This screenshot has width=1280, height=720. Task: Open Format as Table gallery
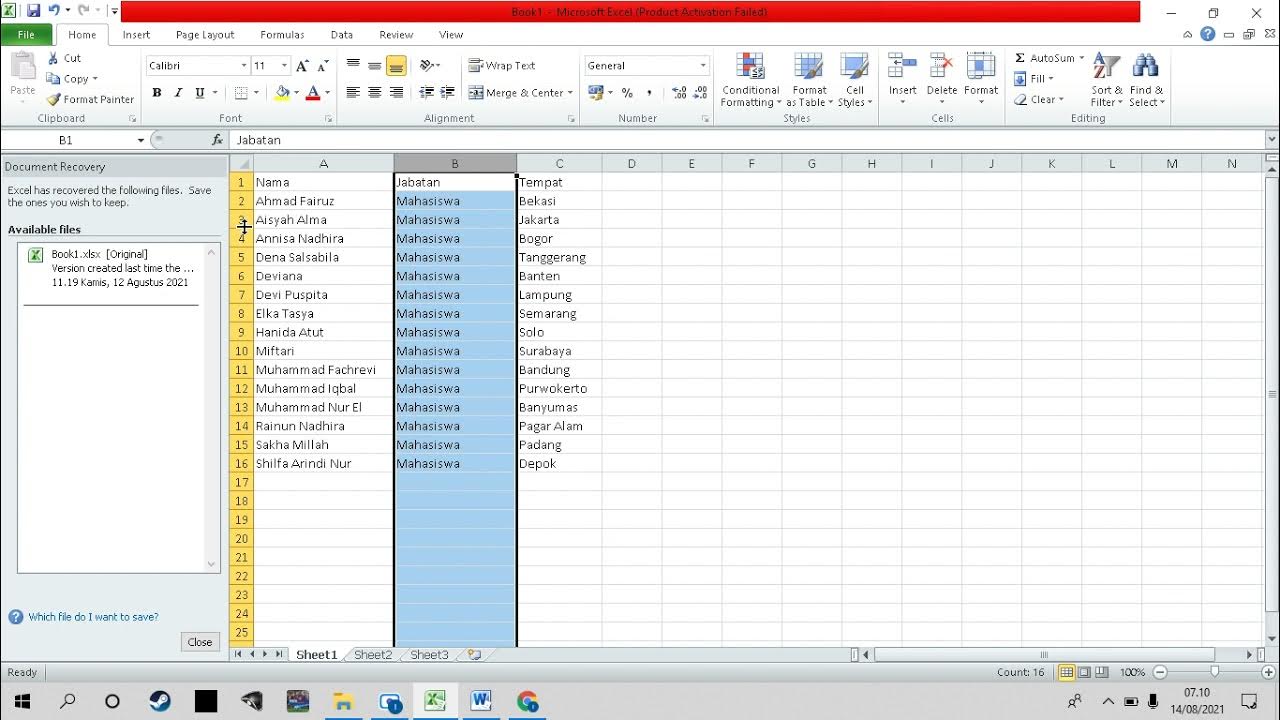pyautogui.click(x=809, y=80)
